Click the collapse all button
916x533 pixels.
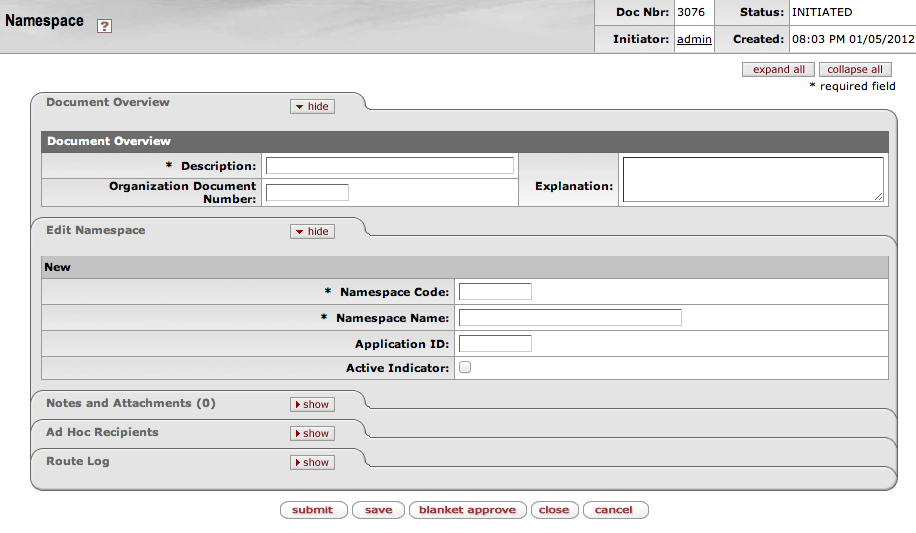tap(855, 70)
